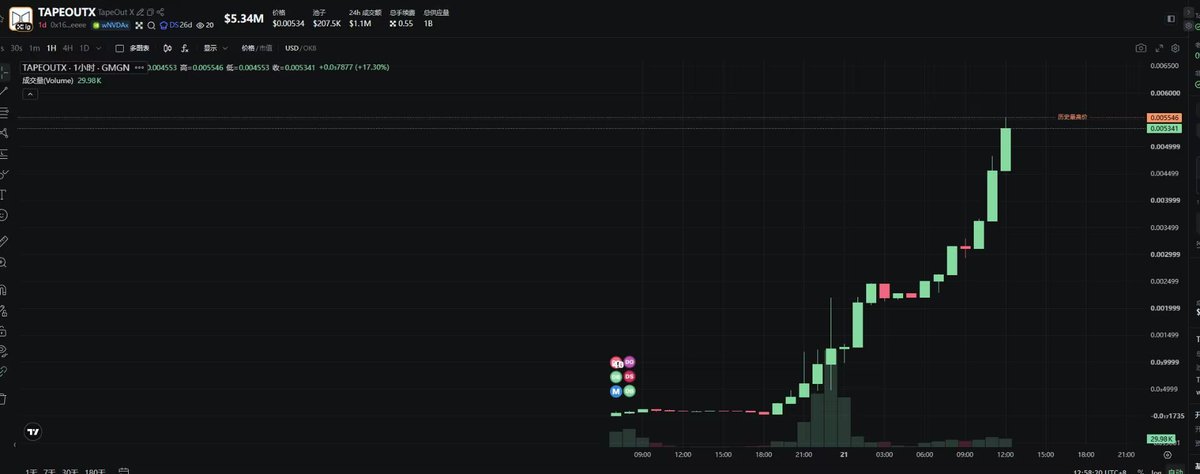Toggle hide all drawings eye icon
This screenshot has width=1200, height=474.
pos(4,351)
